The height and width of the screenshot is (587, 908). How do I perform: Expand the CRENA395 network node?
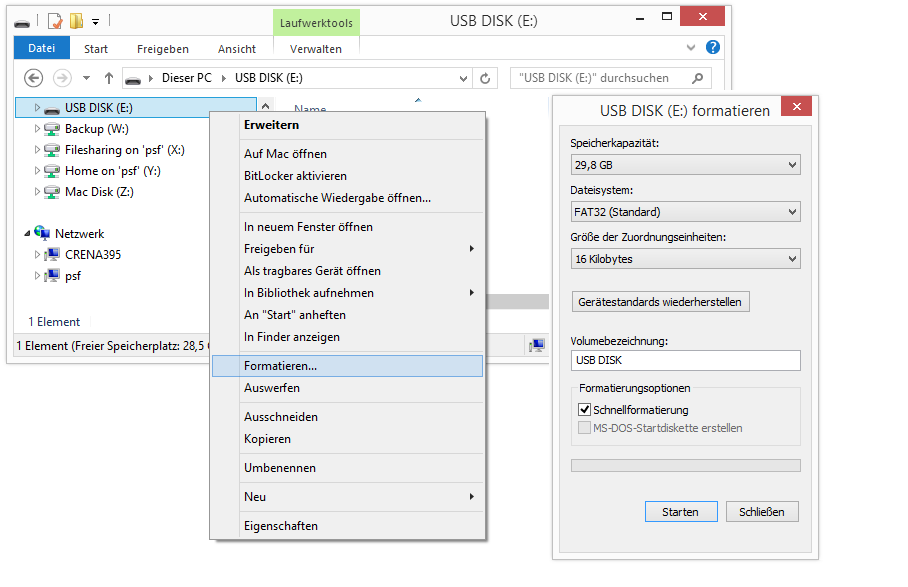pyautogui.click(x=38, y=255)
